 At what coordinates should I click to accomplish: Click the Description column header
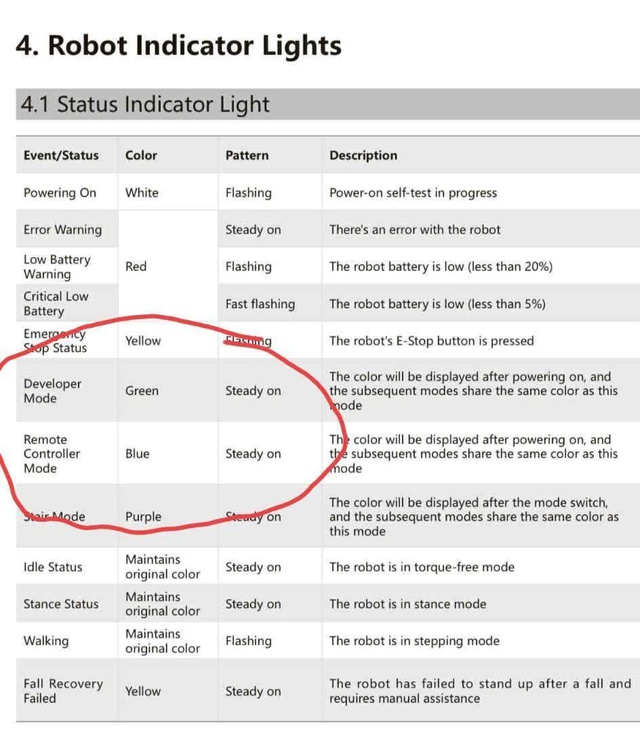tap(363, 156)
